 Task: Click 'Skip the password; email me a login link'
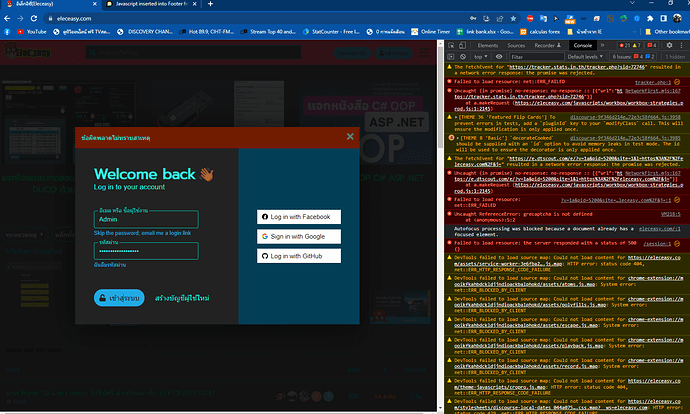[142, 233]
